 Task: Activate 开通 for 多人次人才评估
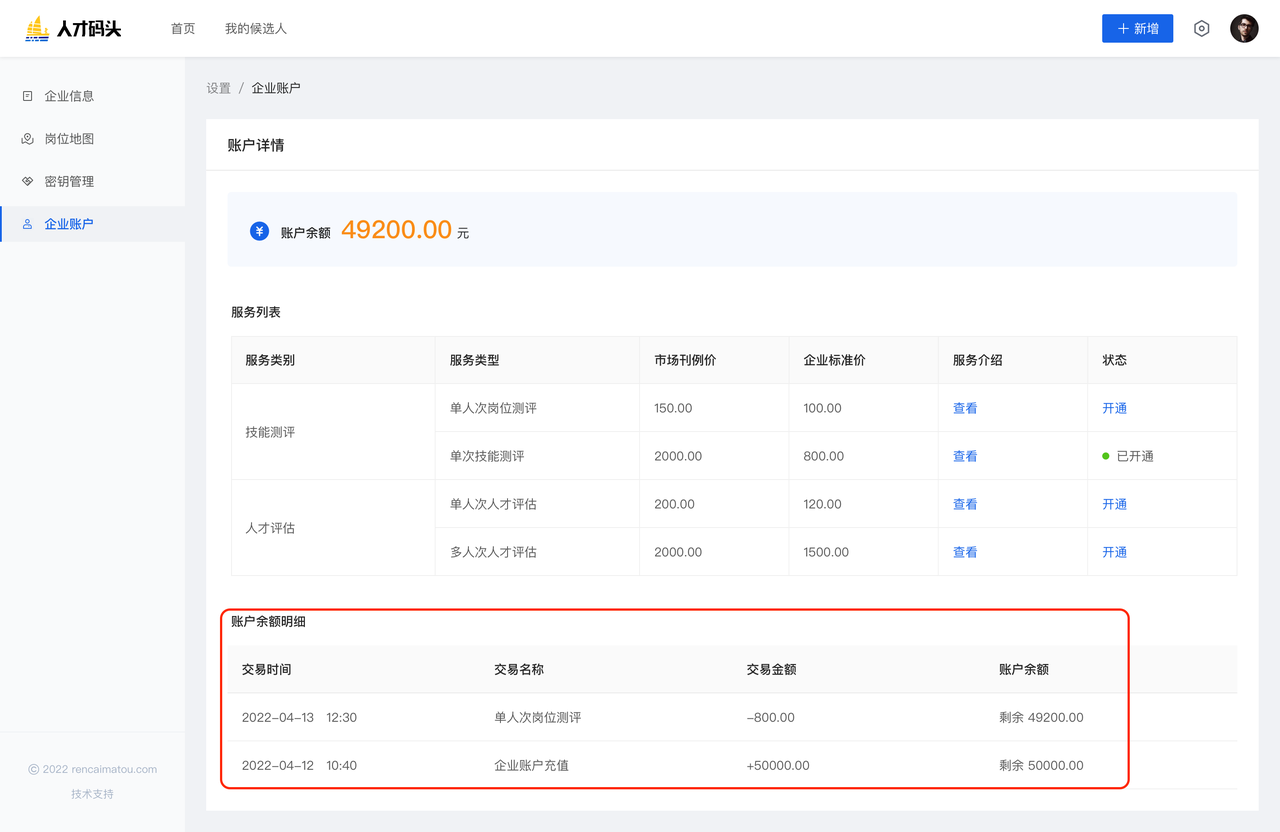[x=1114, y=552]
